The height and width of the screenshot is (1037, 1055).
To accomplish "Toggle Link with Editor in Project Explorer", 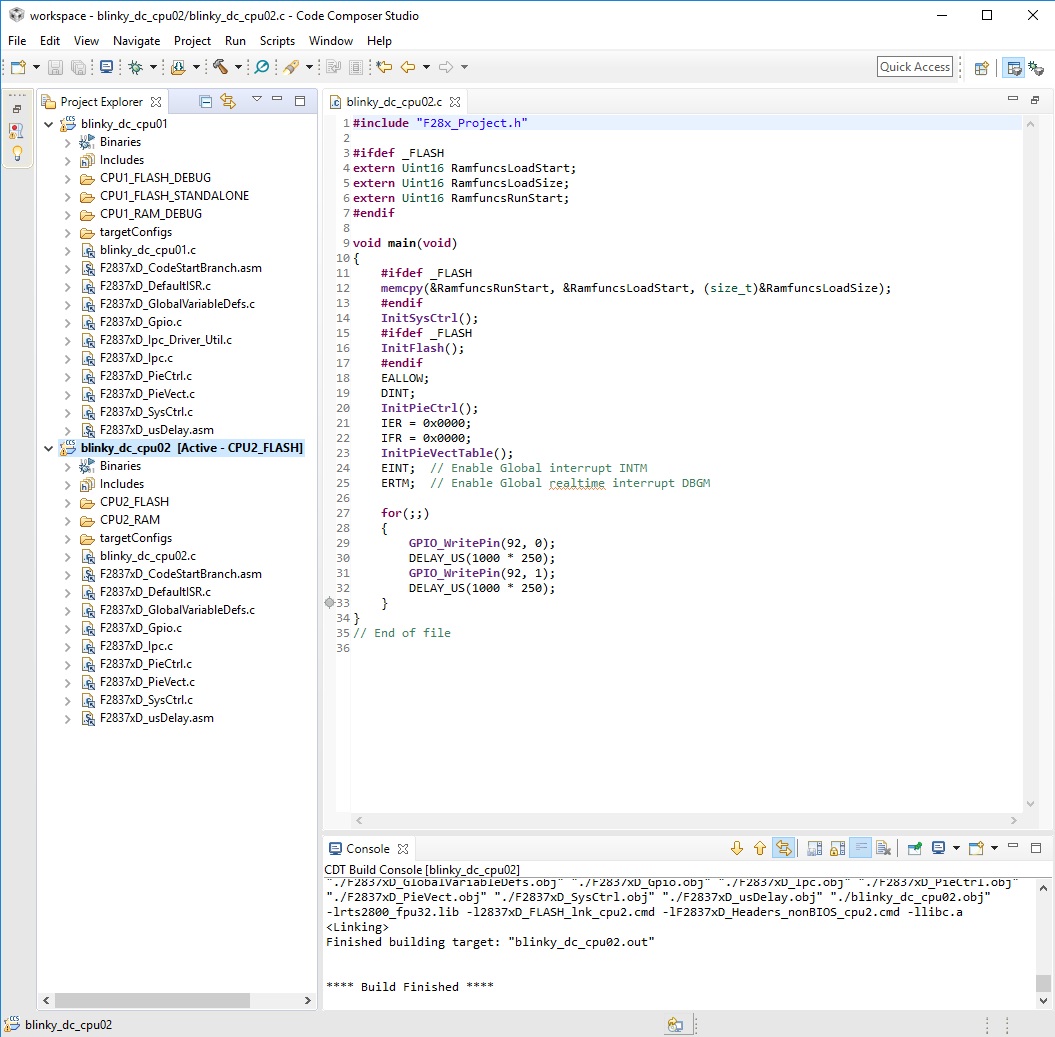I will click(228, 101).
